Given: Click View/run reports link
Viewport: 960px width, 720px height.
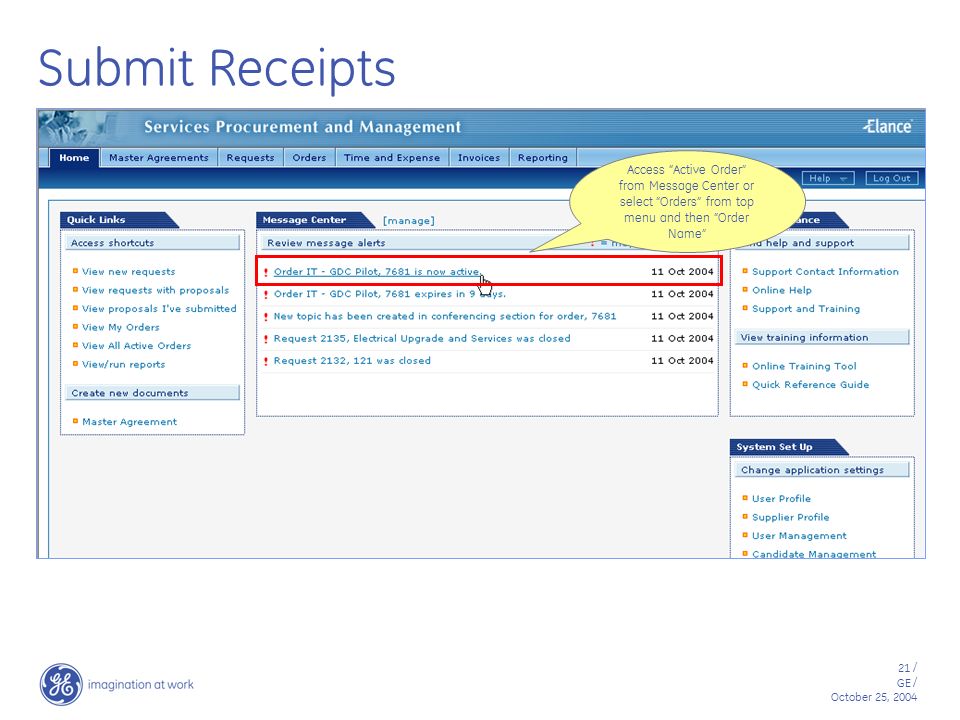Looking at the screenshot, I should pos(124,364).
